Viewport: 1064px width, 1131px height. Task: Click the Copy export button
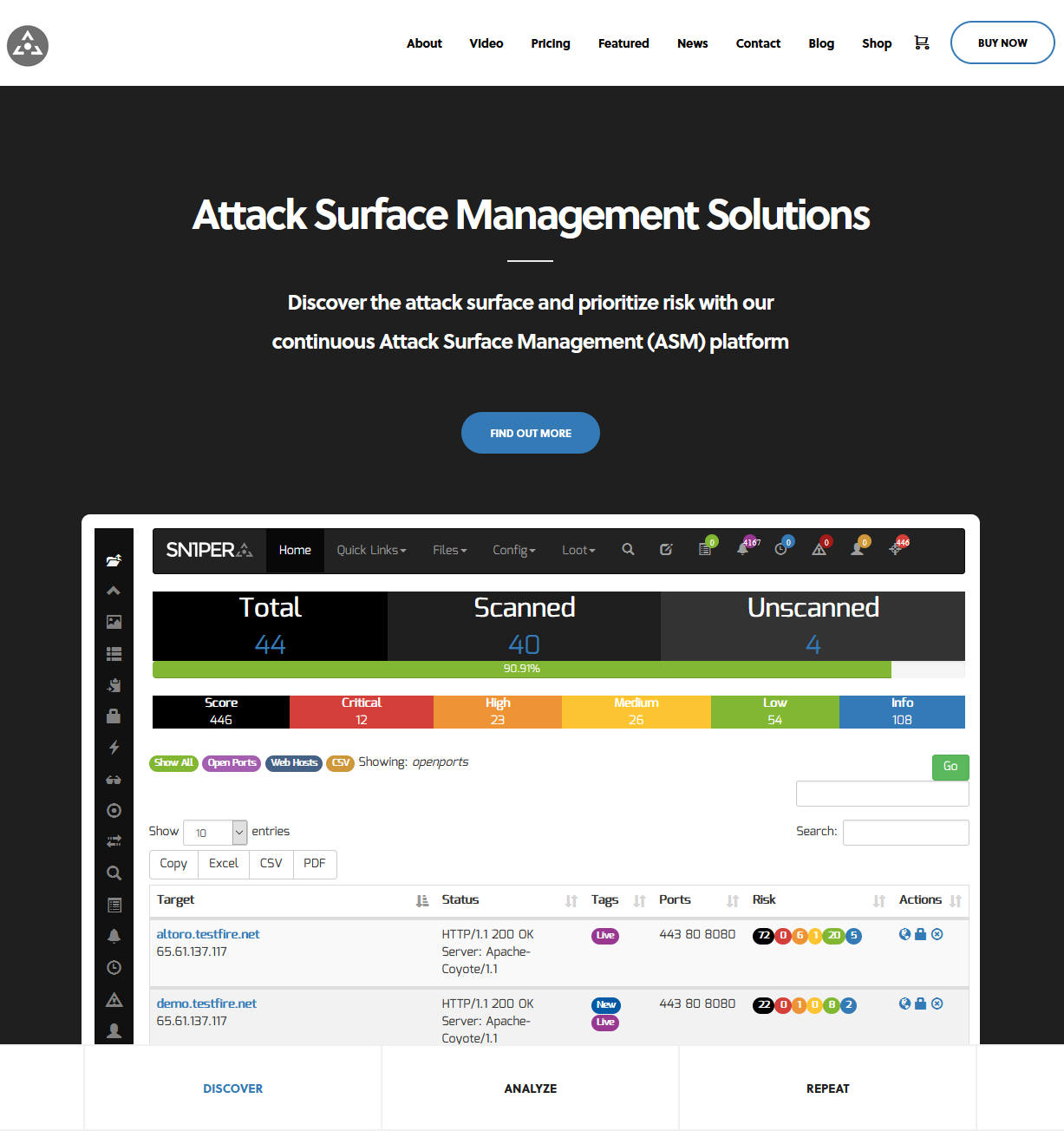tap(173, 864)
